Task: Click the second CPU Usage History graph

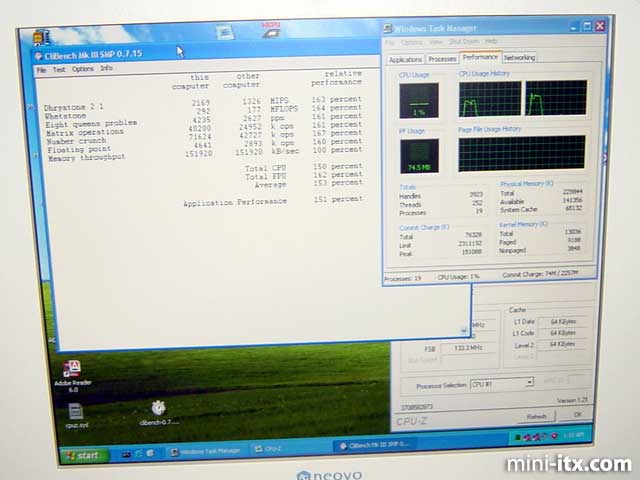Action: [556, 98]
